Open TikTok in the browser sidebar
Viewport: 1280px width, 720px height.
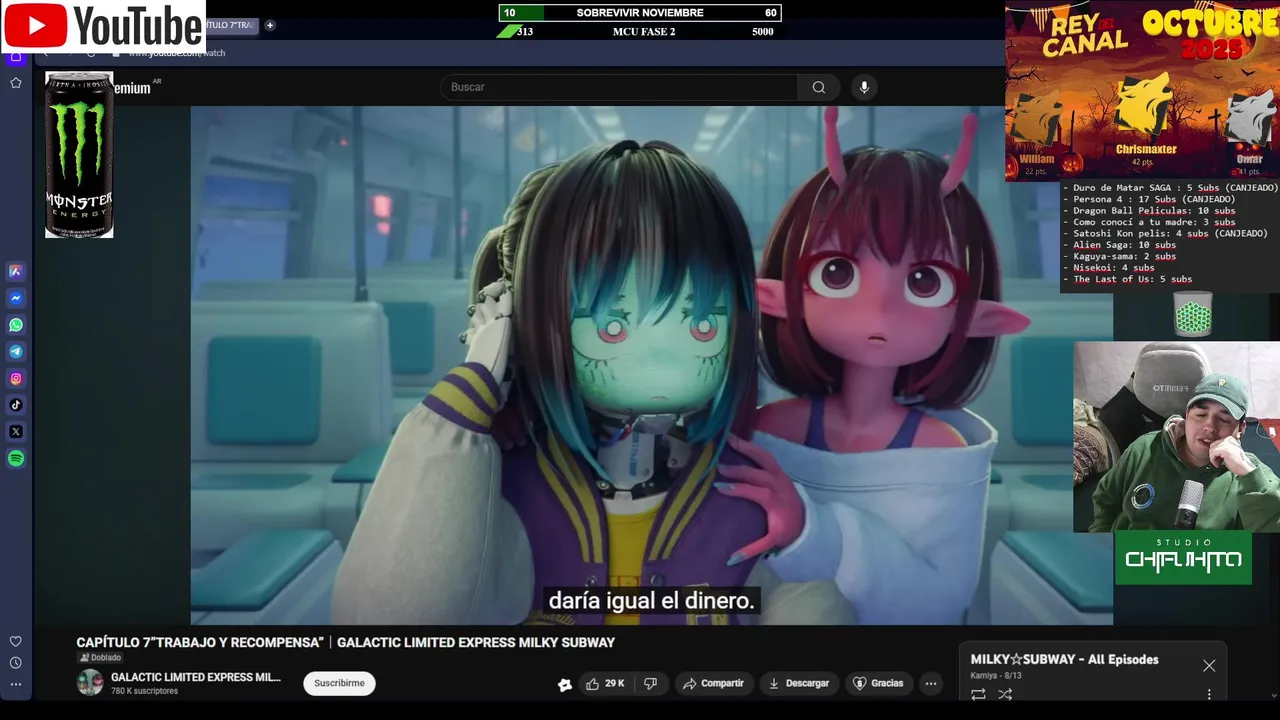coord(16,405)
